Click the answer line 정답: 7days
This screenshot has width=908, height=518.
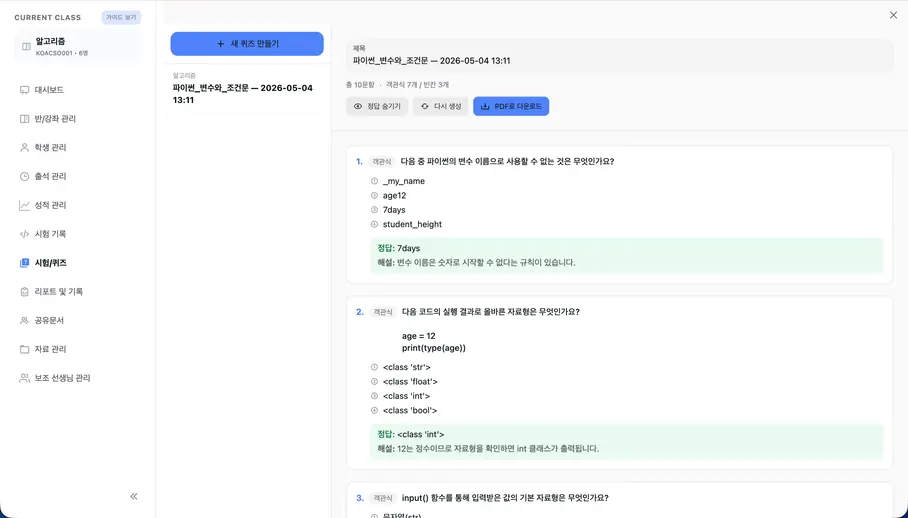click(x=399, y=248)
